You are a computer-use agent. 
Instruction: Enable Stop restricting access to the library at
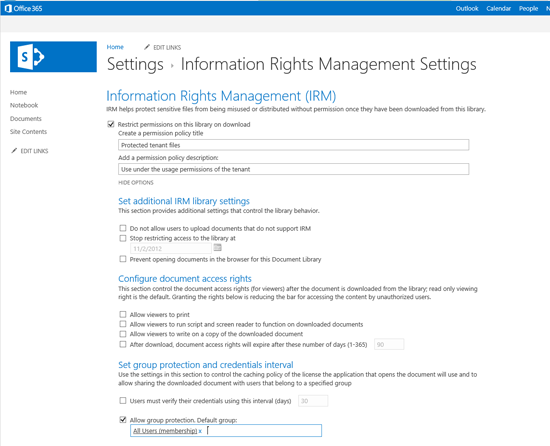tap(122, 238)
